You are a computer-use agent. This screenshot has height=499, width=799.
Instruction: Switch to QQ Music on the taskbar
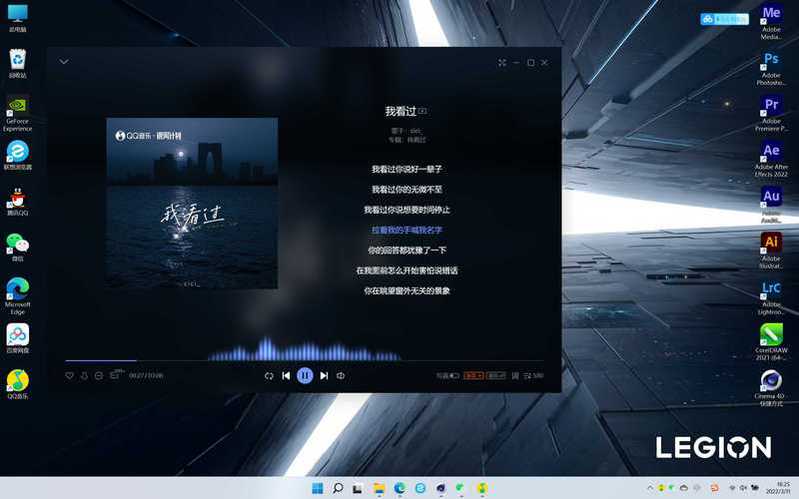(482, 488)
